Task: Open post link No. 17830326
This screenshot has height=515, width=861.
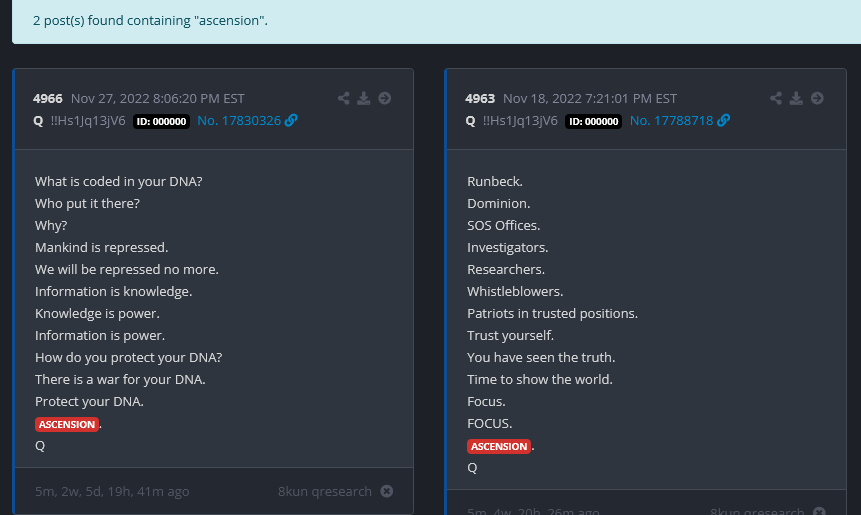Action: click(x=239, y=121)
